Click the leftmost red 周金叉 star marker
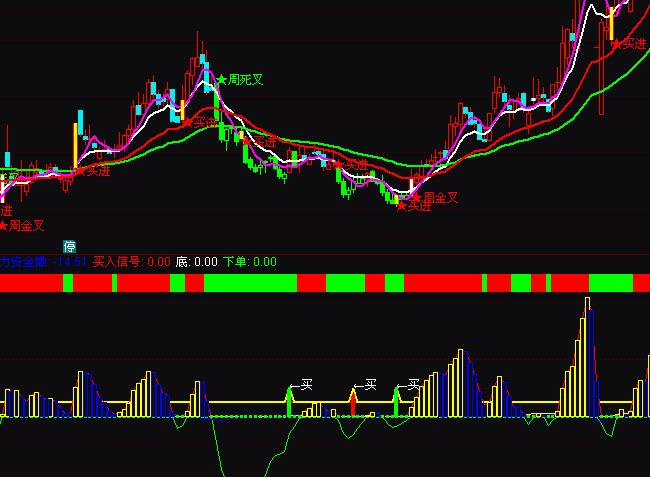Image resolution: width=650 pixels, height=477 pixels. click(22, 226)
